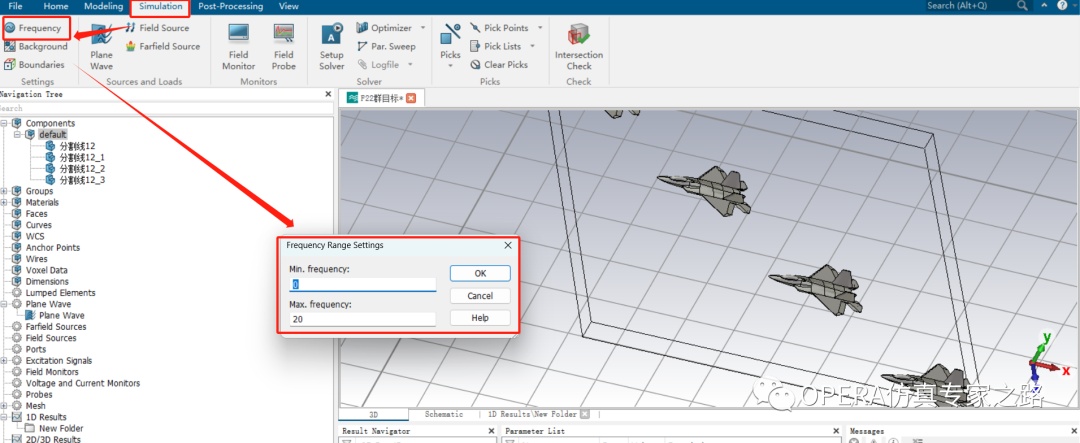Expand the Mesh tree node
Viewport: 1080px width, 443px height.
pos(5,406)
